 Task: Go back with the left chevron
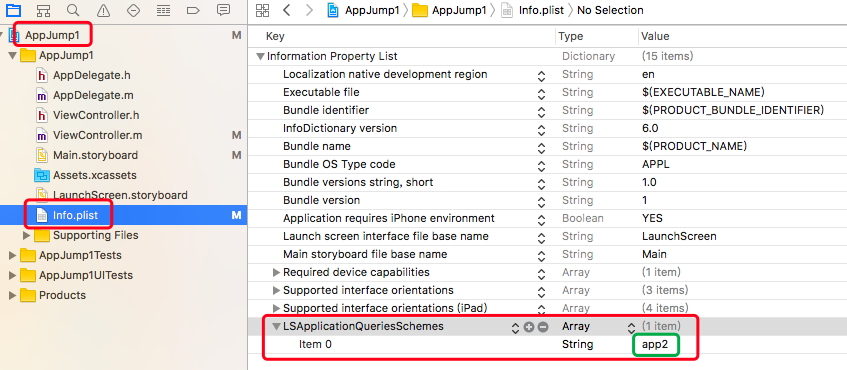(287, 10)
